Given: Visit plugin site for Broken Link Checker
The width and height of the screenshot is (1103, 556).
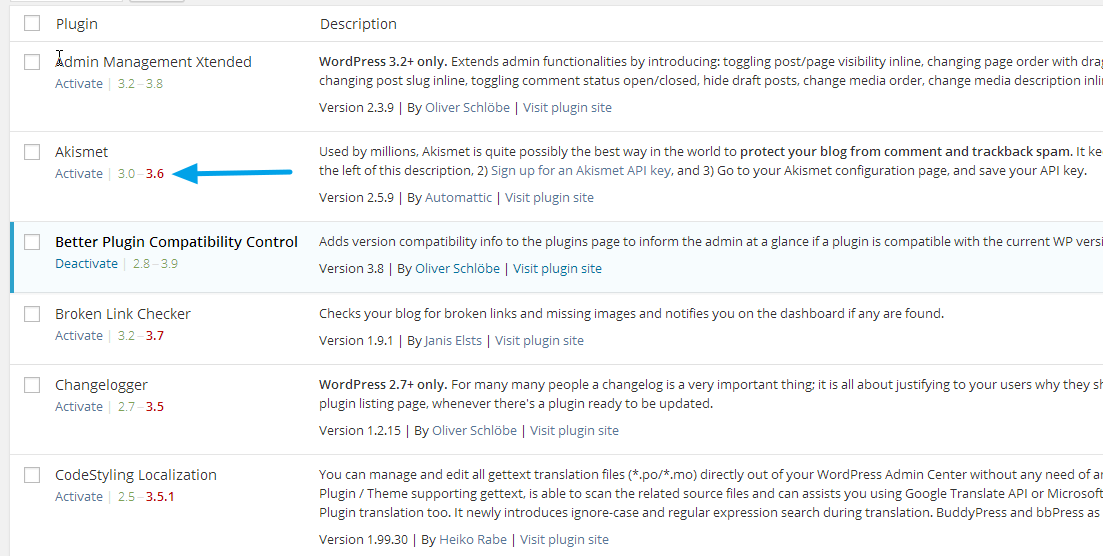Looking at the screenshot, I should [x=540, y=341].
